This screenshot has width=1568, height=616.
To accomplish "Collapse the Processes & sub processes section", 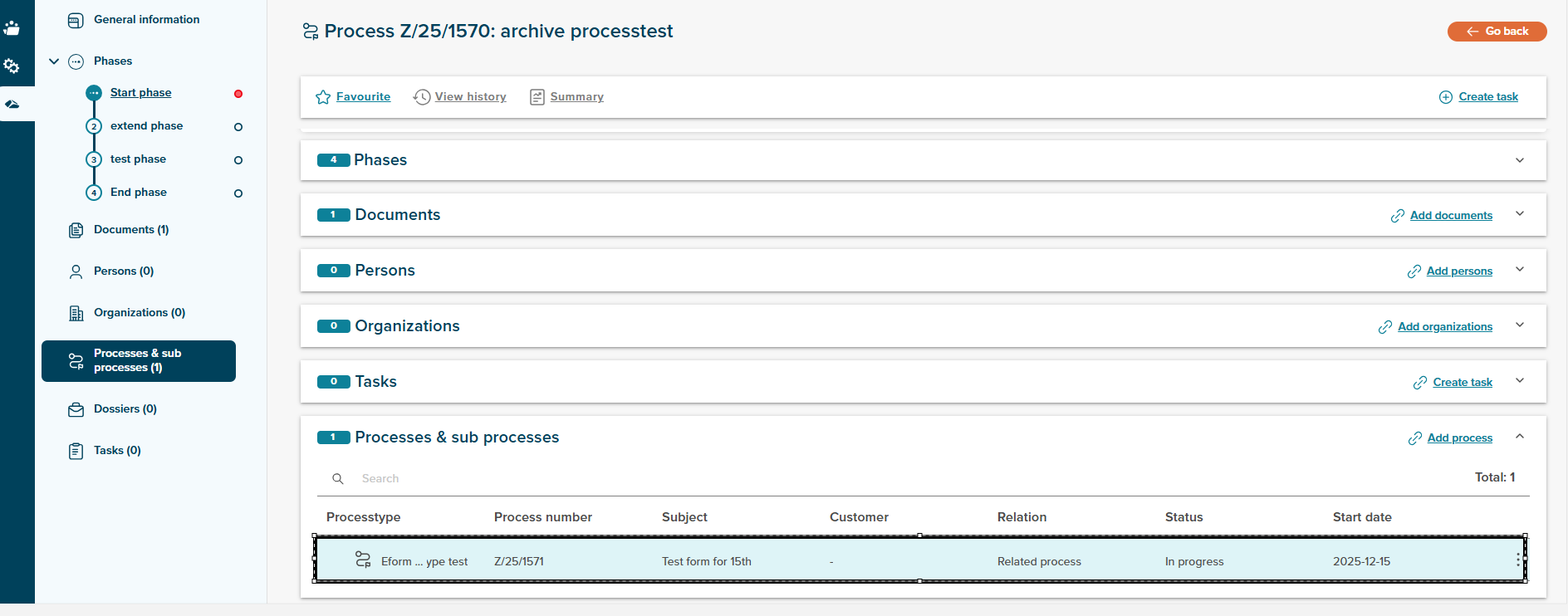I will tap(1520, 437).
